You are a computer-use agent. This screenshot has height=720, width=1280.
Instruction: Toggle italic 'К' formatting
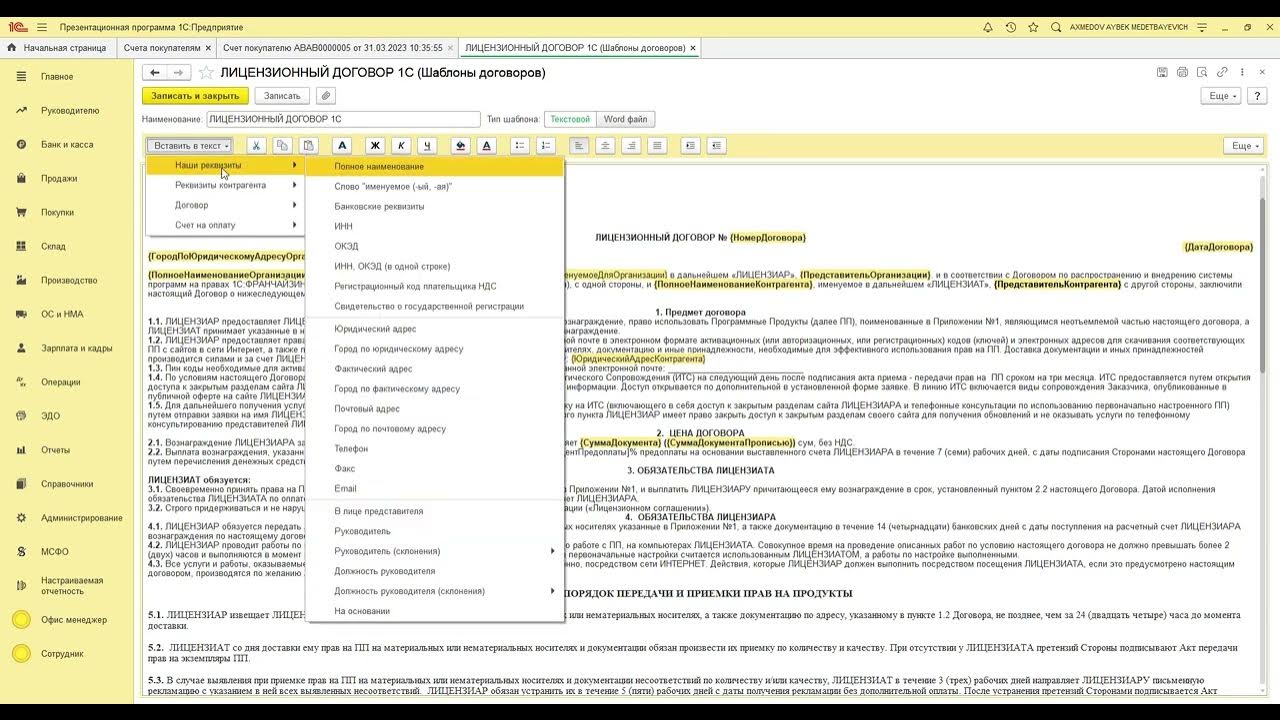(401, 146)
